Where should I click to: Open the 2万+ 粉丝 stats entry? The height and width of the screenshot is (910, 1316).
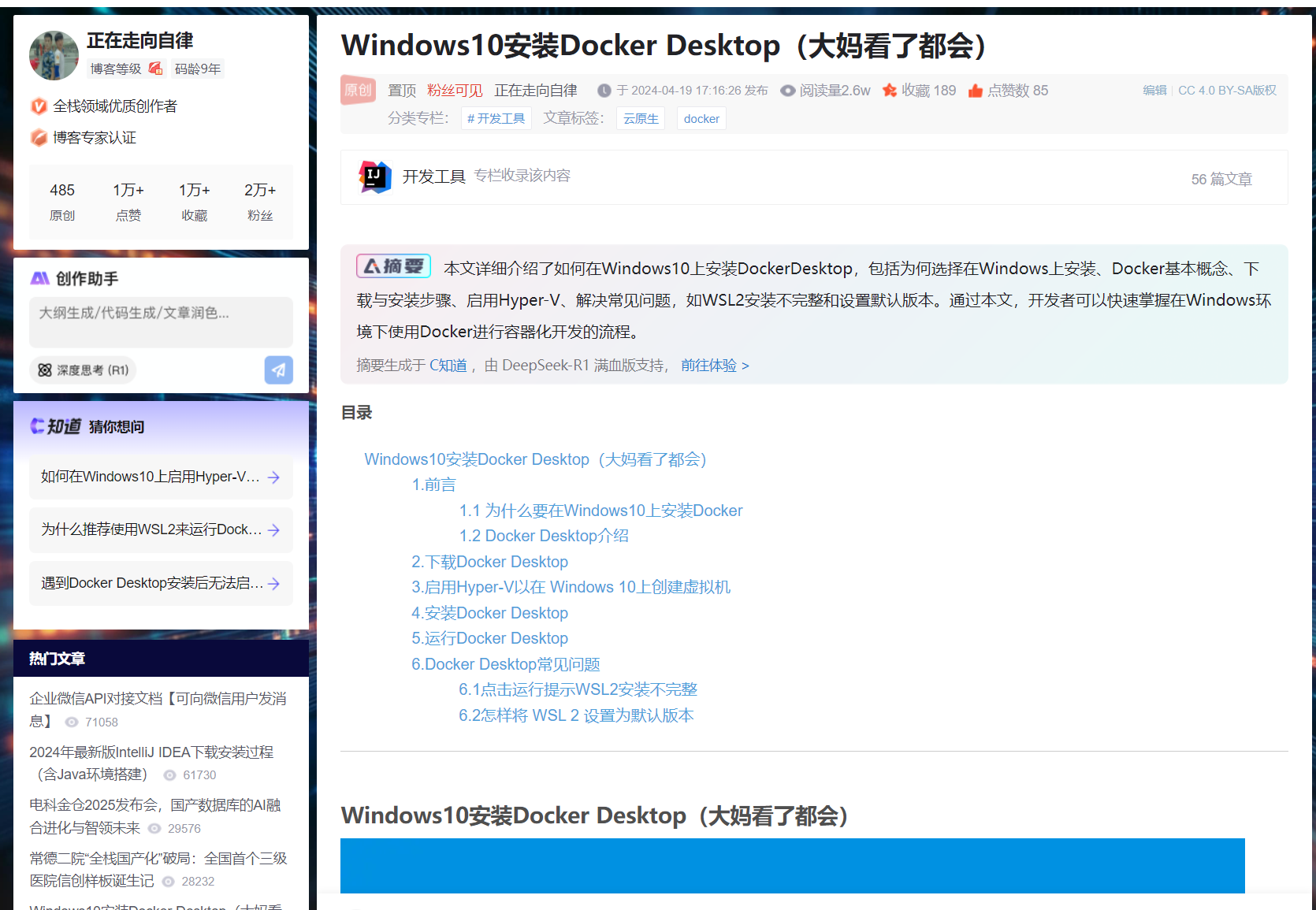pyautogui.click(x=260, y=202)
